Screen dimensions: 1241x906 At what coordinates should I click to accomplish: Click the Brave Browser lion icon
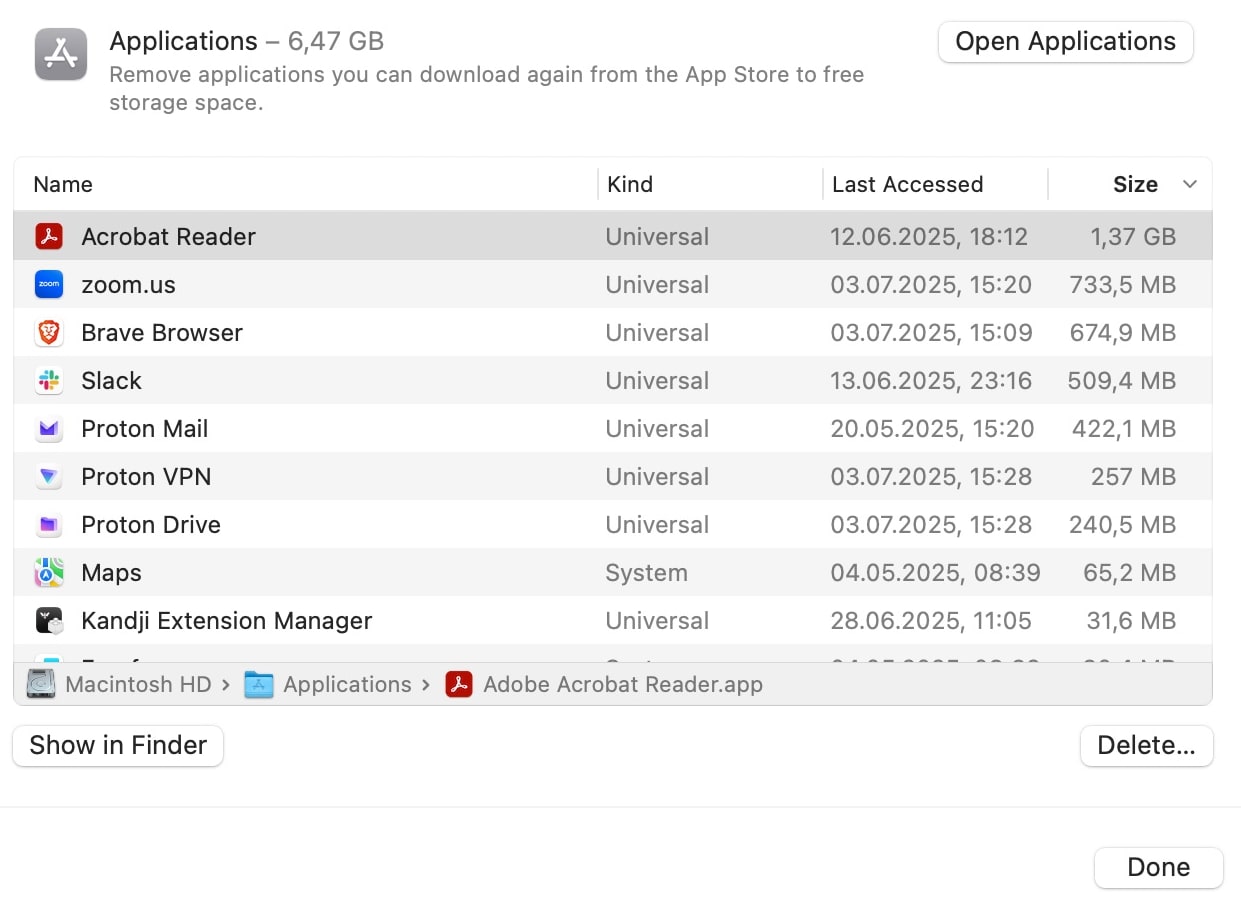point(49,333)
